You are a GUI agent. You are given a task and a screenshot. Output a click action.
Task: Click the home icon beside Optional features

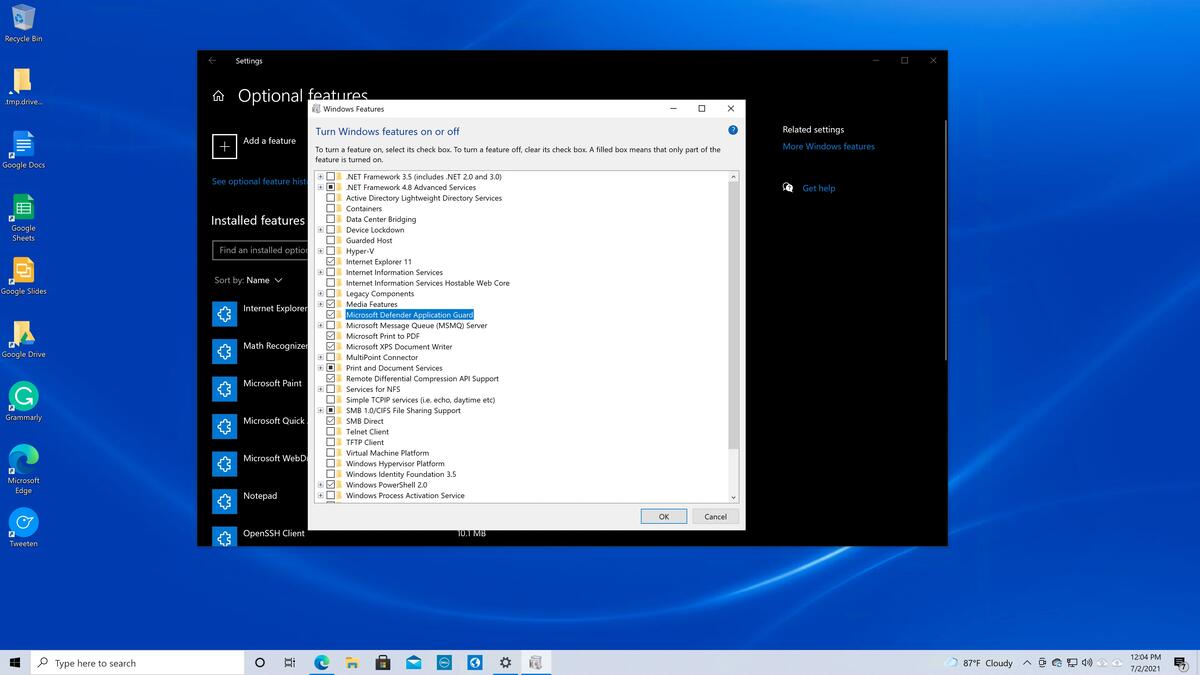[x=219, y=96]
